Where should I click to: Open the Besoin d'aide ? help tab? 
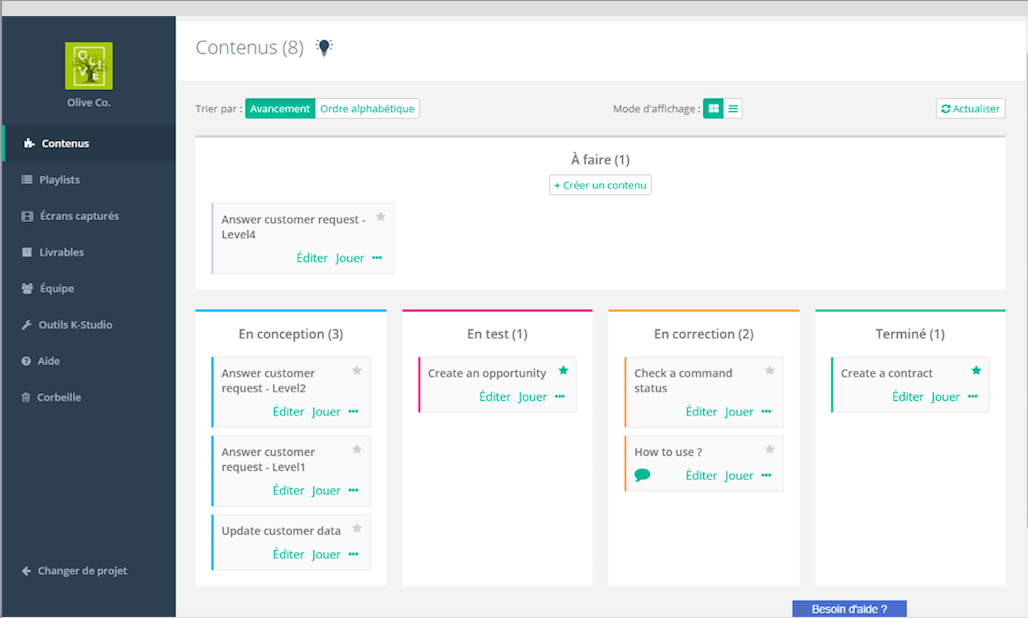point(849,609)
